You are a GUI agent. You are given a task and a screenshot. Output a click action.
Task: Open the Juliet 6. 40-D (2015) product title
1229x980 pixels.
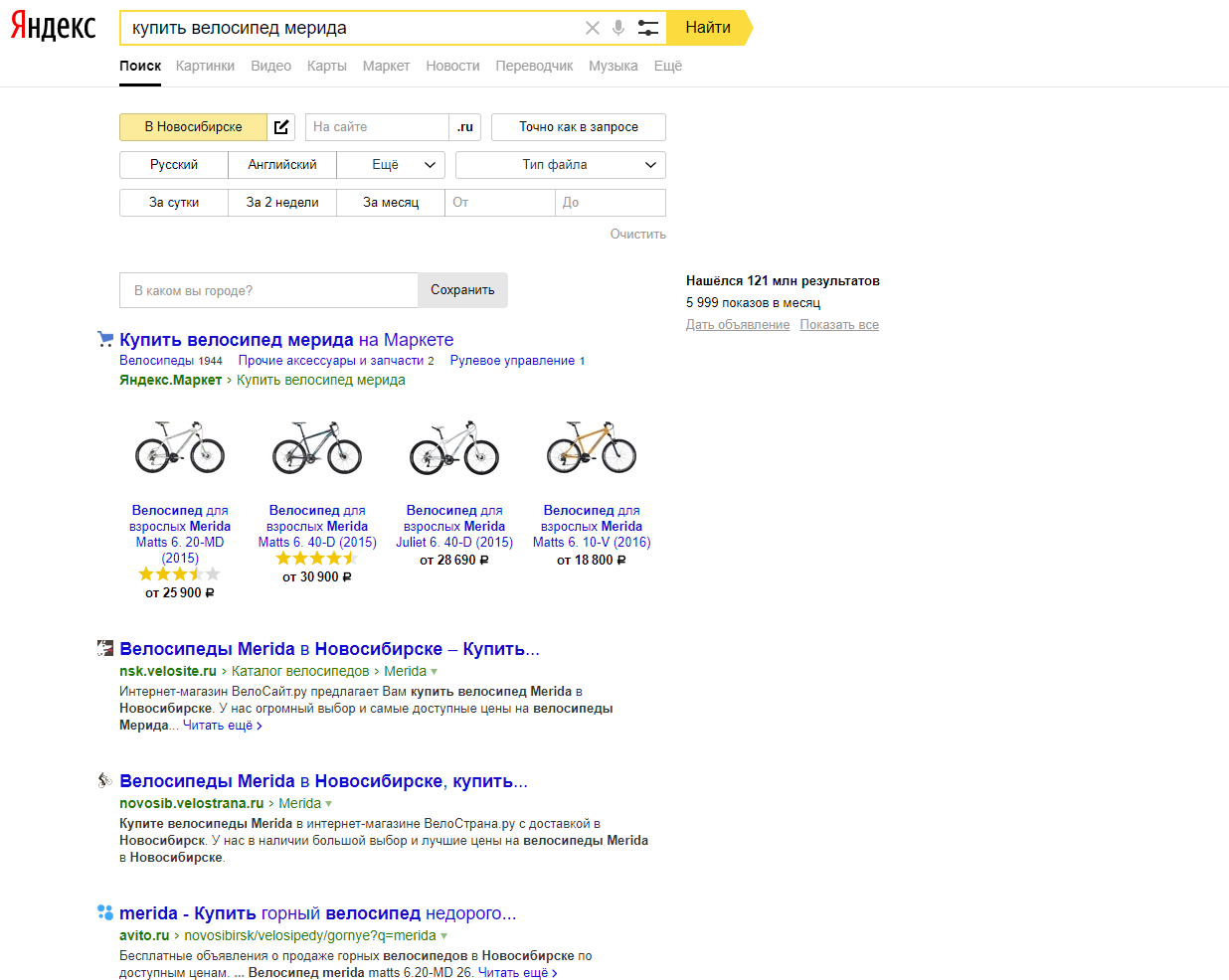tap(454, 527)
